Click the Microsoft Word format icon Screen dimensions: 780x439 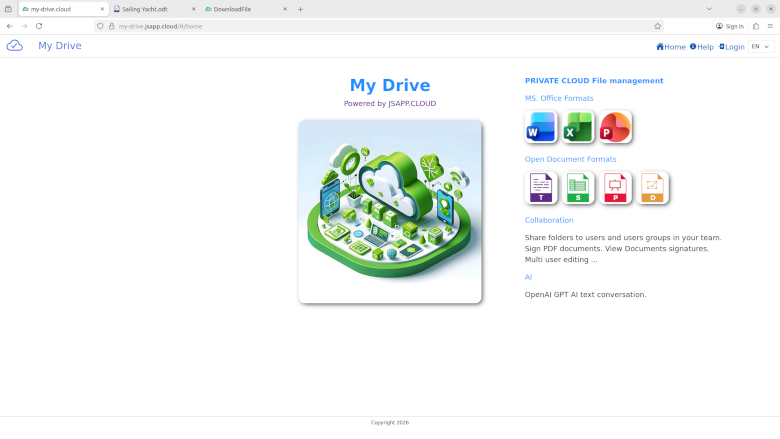click(541, 127)
